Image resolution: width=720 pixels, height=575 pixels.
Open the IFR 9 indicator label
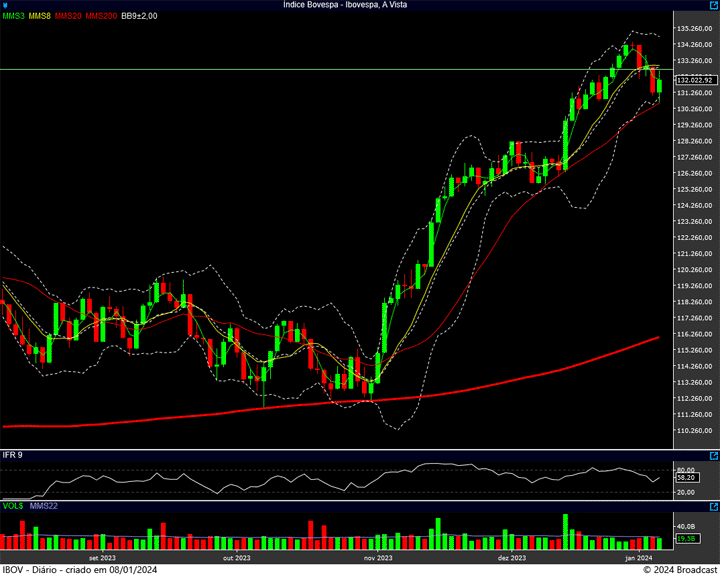(12, 455)
